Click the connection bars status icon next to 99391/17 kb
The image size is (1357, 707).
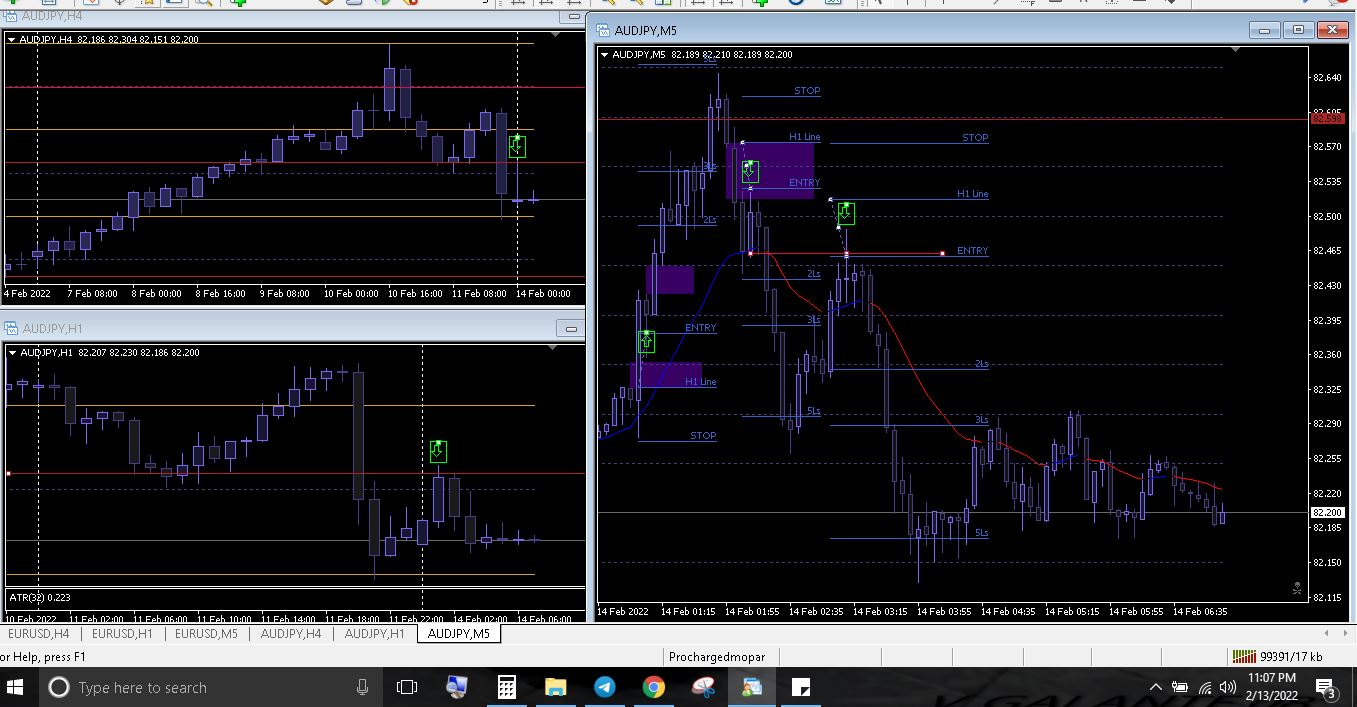[1244, 657]
